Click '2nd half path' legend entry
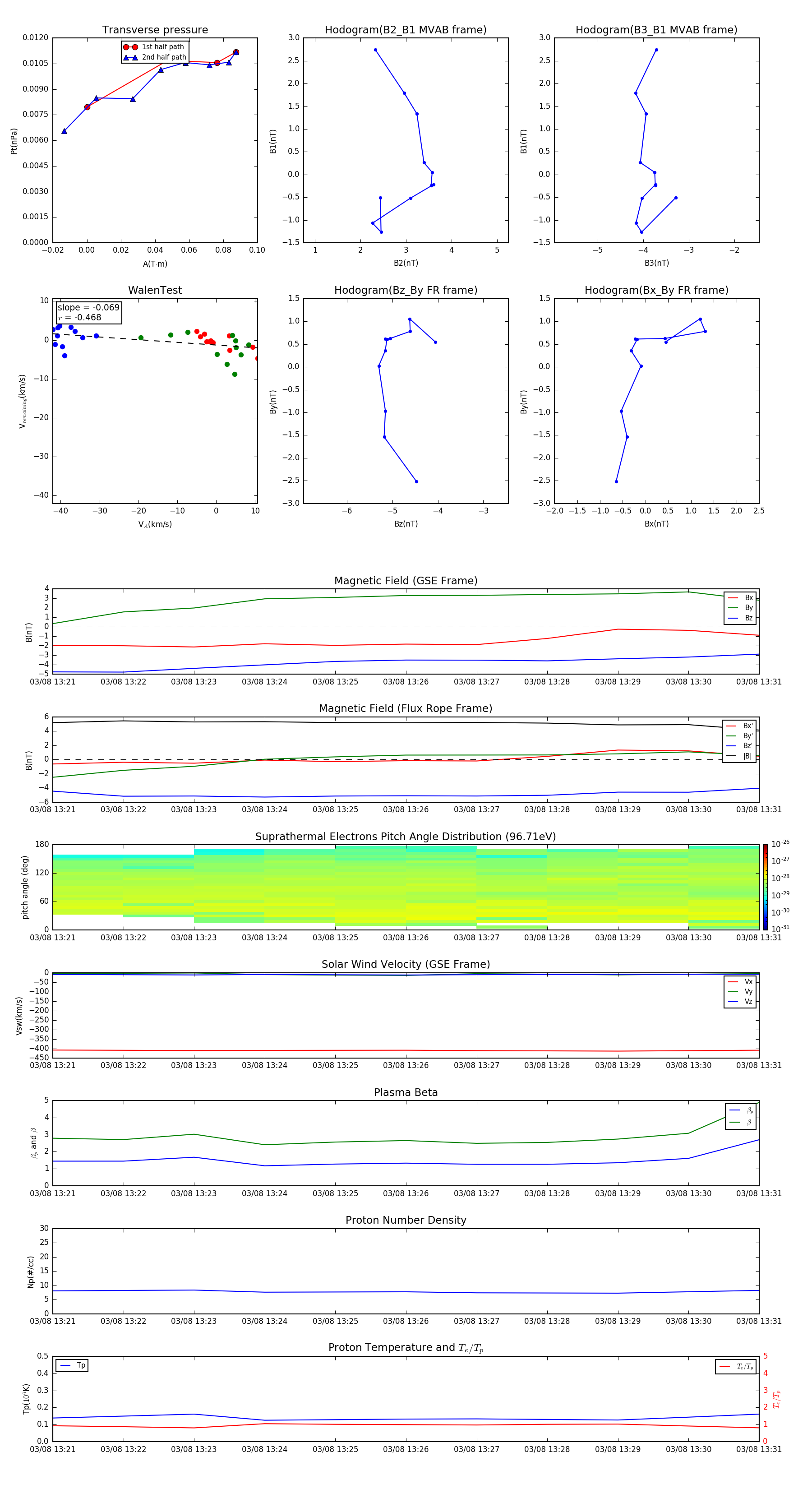 155,57
